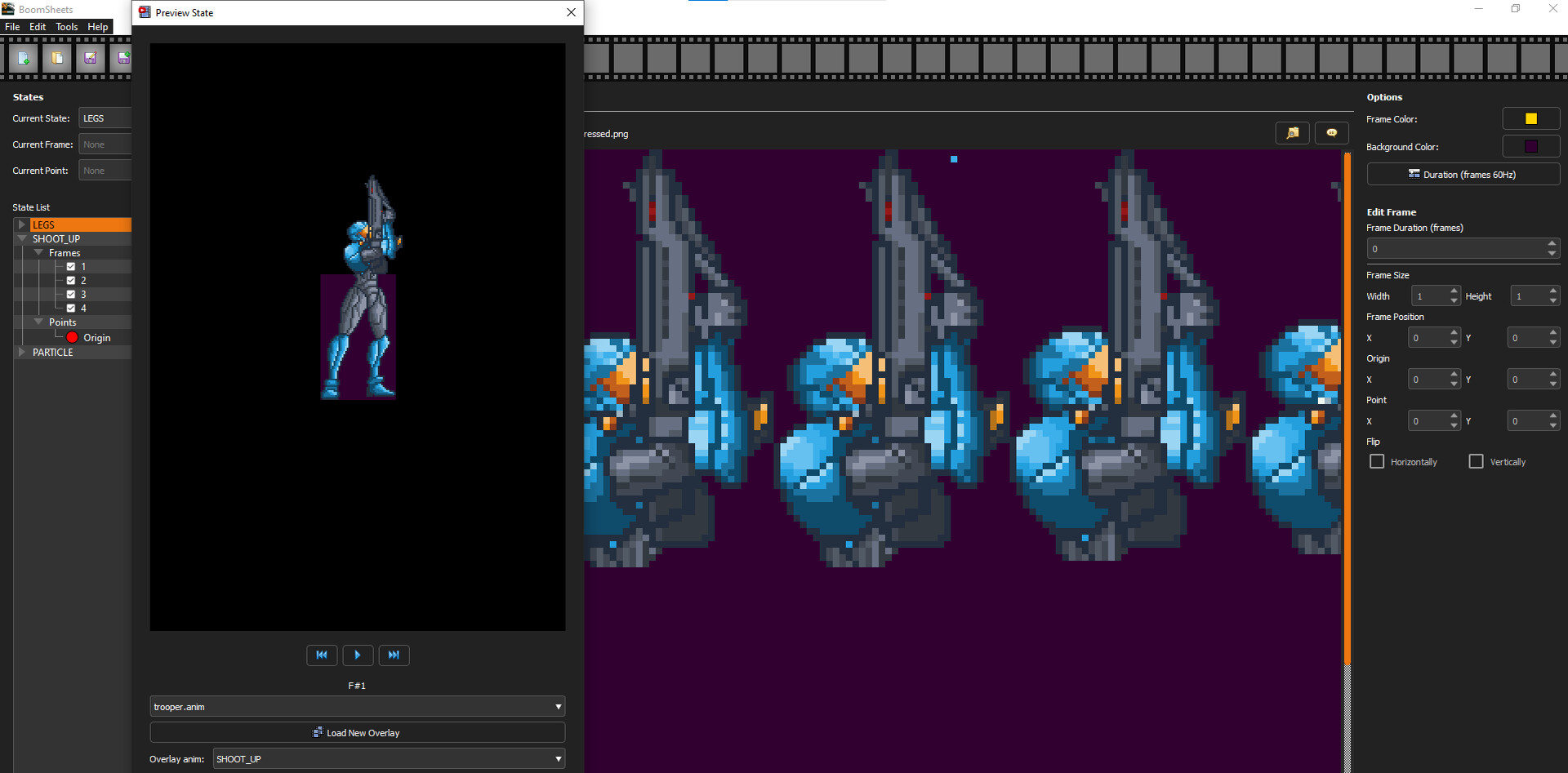1568x773 pixels.
Task: Decrease Frame Duration with down arrow
Action: pos(1552,254)
